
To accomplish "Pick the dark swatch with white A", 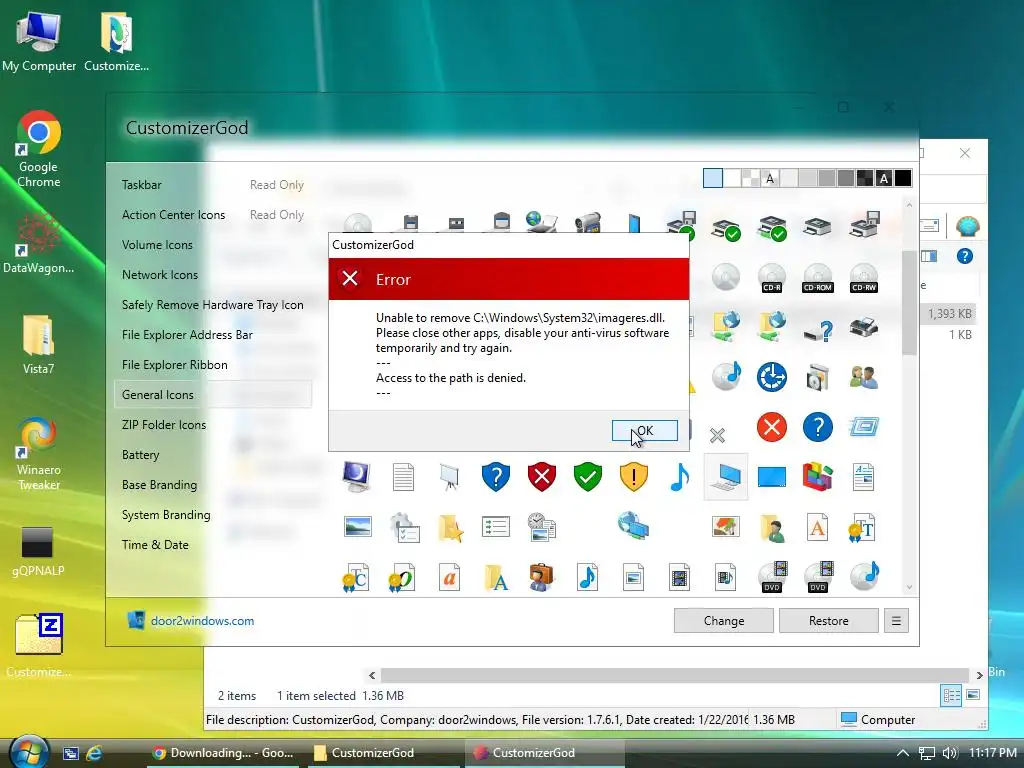I will click(x=884, y=178).
